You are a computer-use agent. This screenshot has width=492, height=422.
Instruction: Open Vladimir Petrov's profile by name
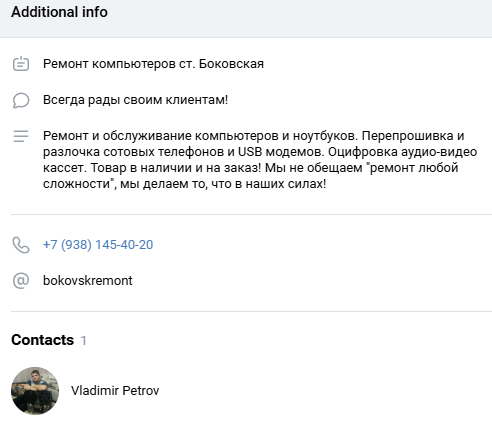[115, 391]
